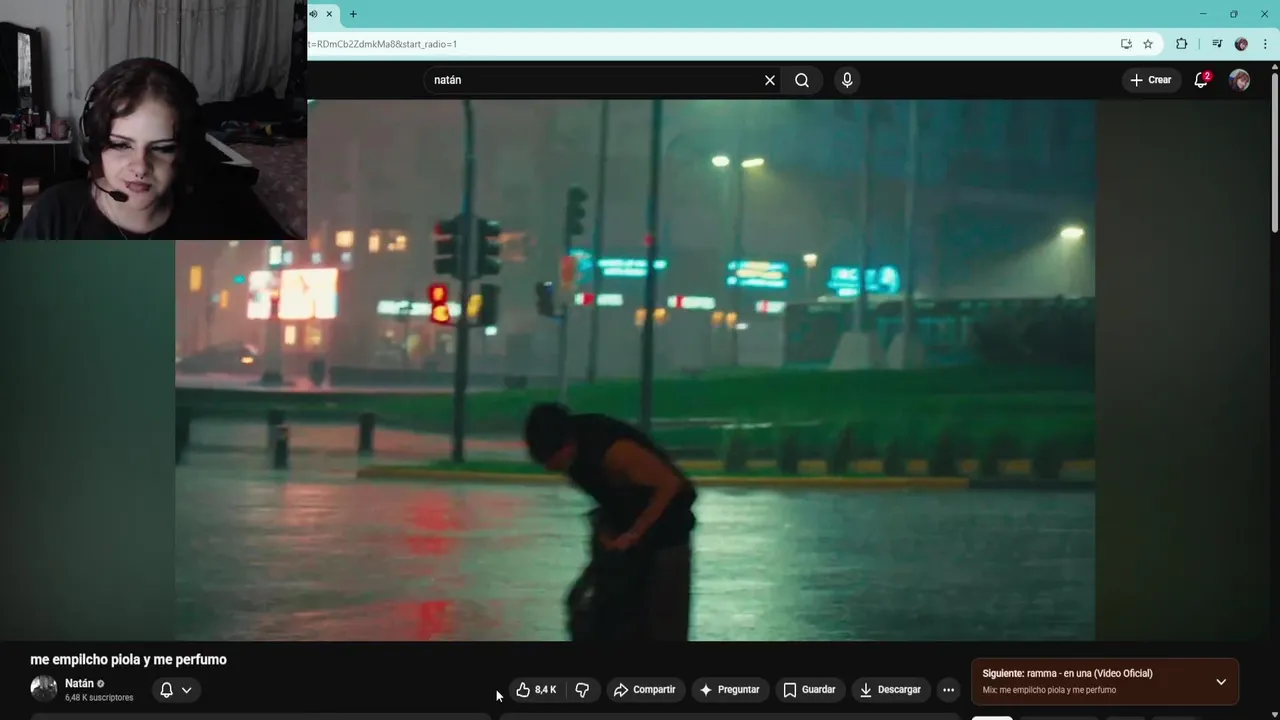The image size is (1280, 720).
Task: Open YouTube account avatar menu
Action: point(1239,80)
